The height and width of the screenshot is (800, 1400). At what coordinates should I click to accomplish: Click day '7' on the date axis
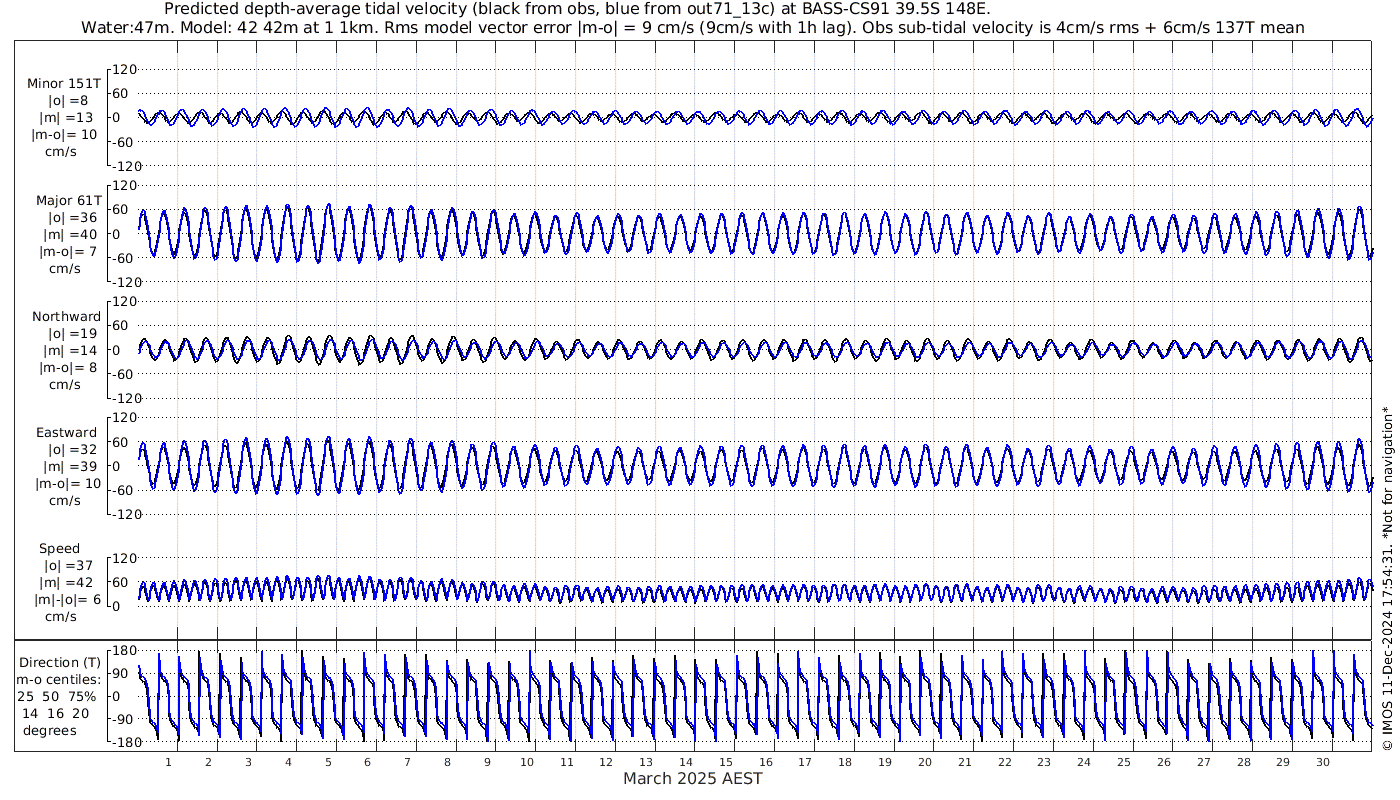[x=407, y=762]
